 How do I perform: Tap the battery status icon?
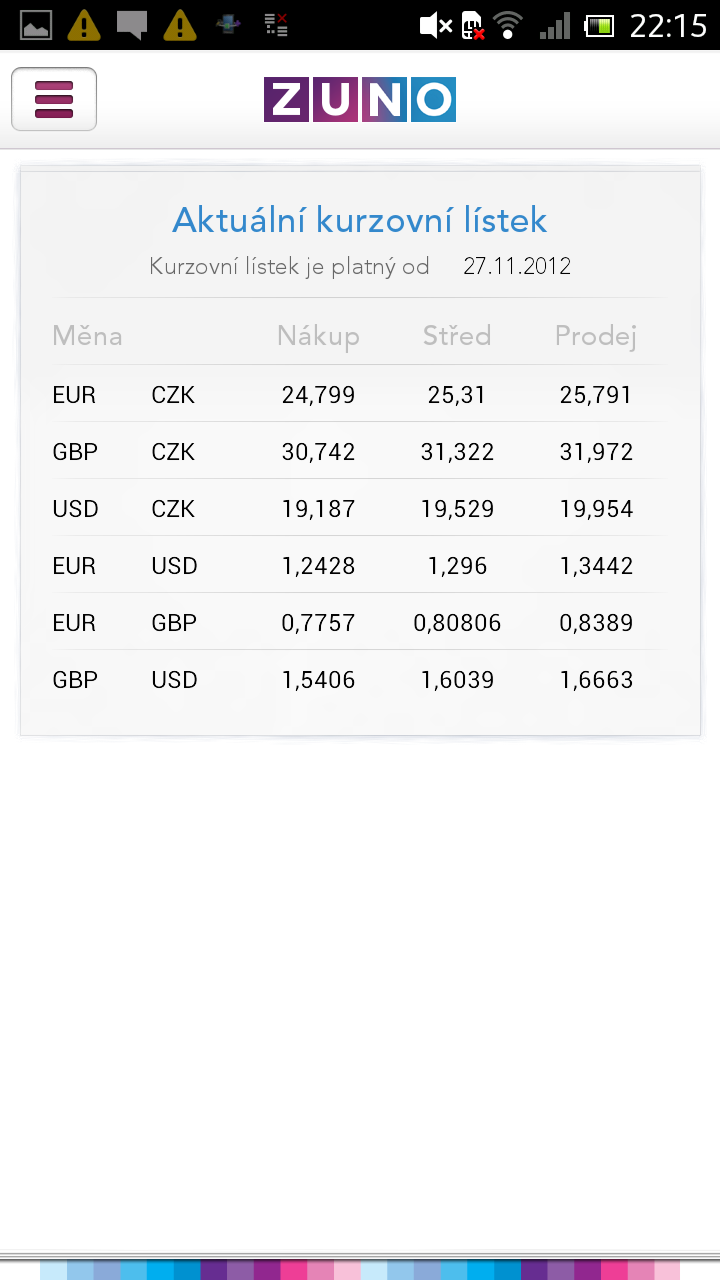599,25
